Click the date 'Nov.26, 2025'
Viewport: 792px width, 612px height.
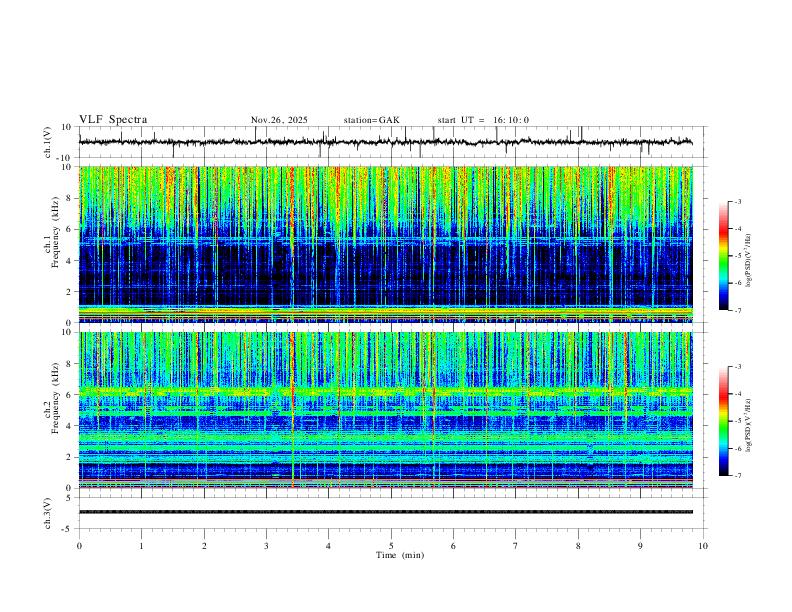point(279,120)
